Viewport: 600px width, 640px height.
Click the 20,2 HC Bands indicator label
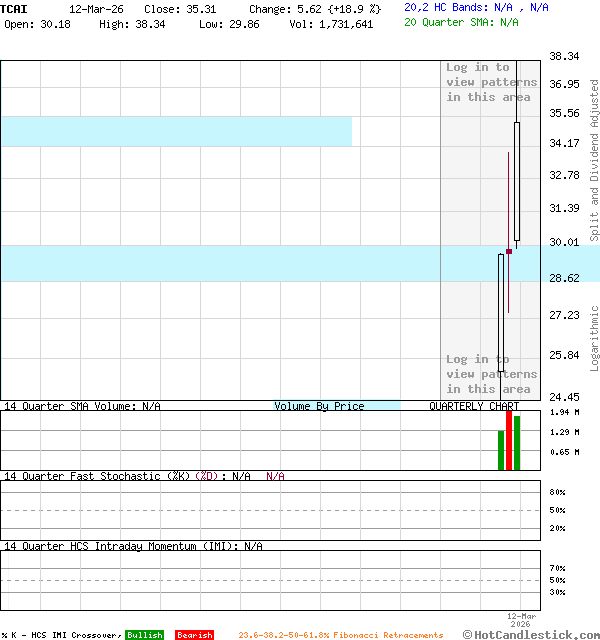pyautogui.click(x=476, y=7)
